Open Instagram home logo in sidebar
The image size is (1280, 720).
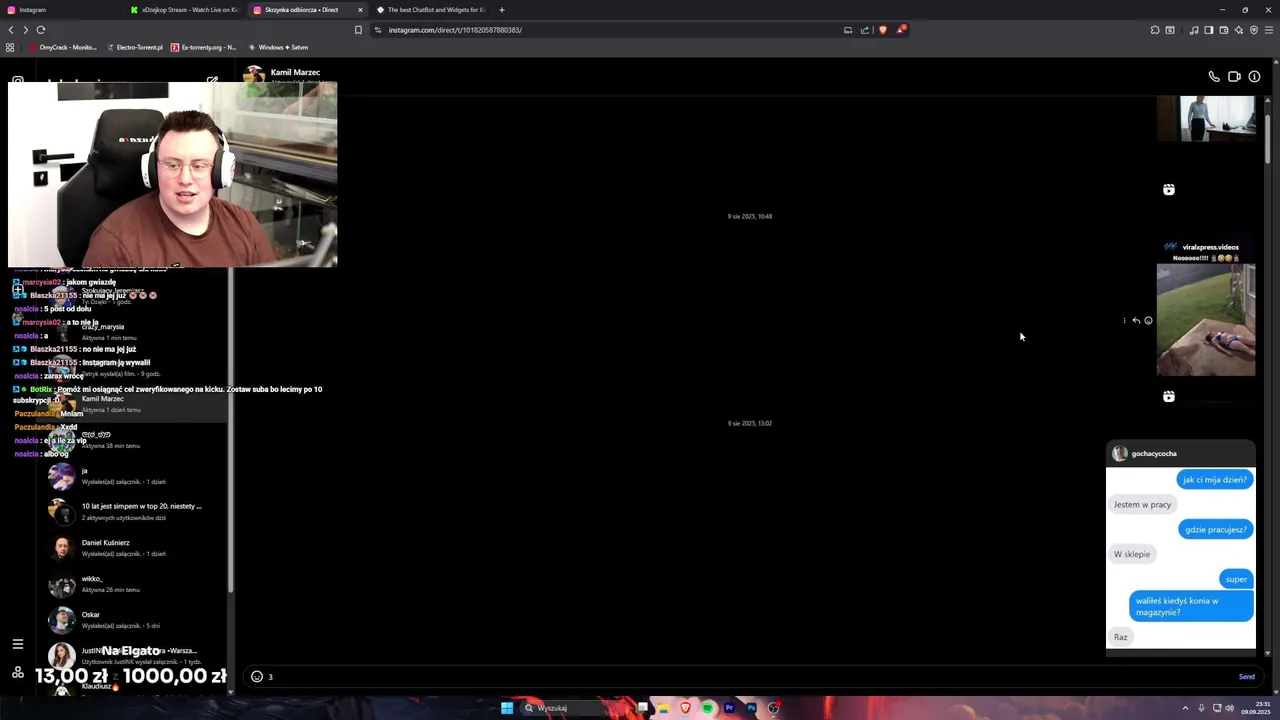18,80
